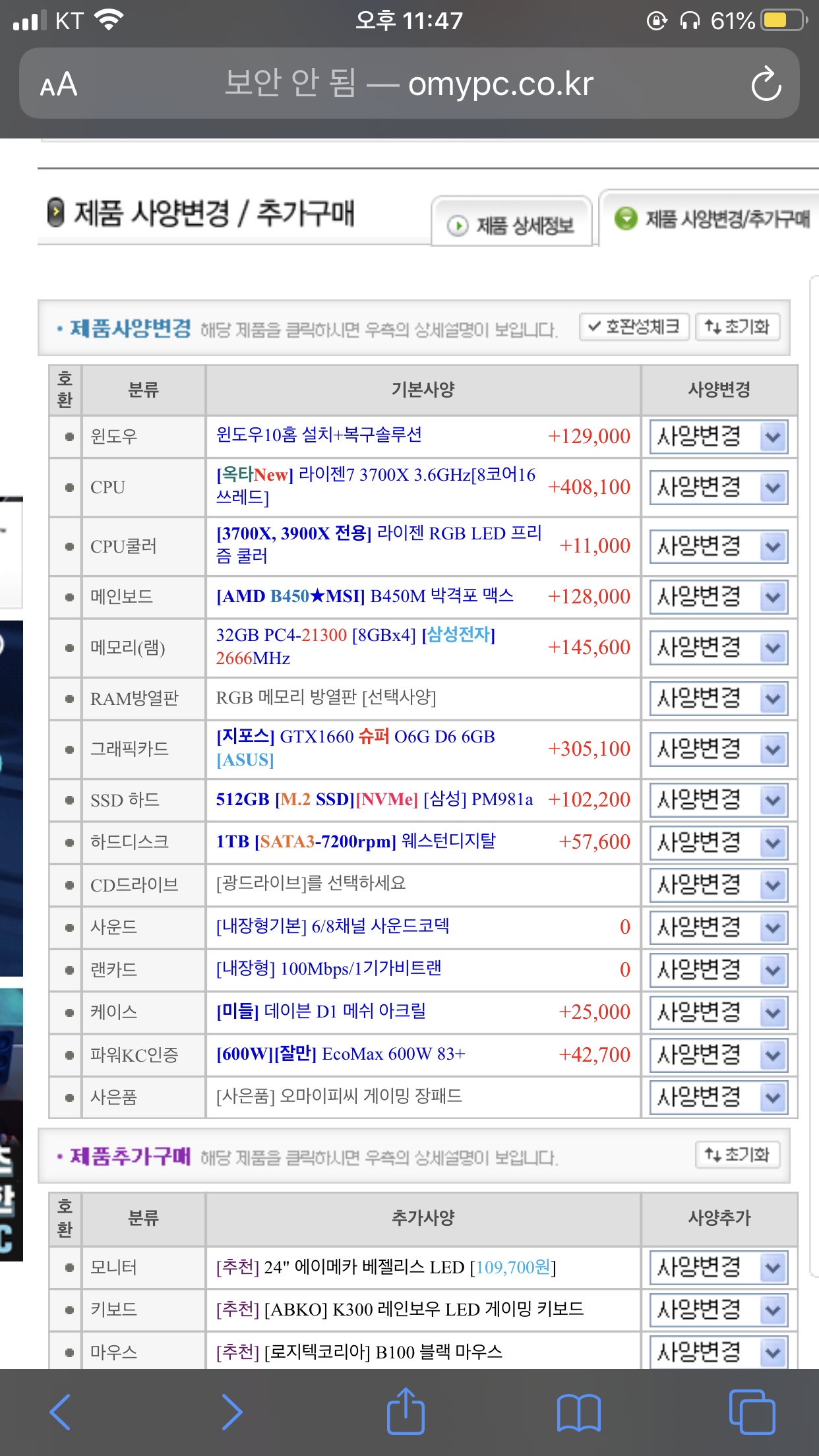Click 6/8채널 사운드코덱 link
The width and height of the screenshot is (819, 1456).
[332, 926]
